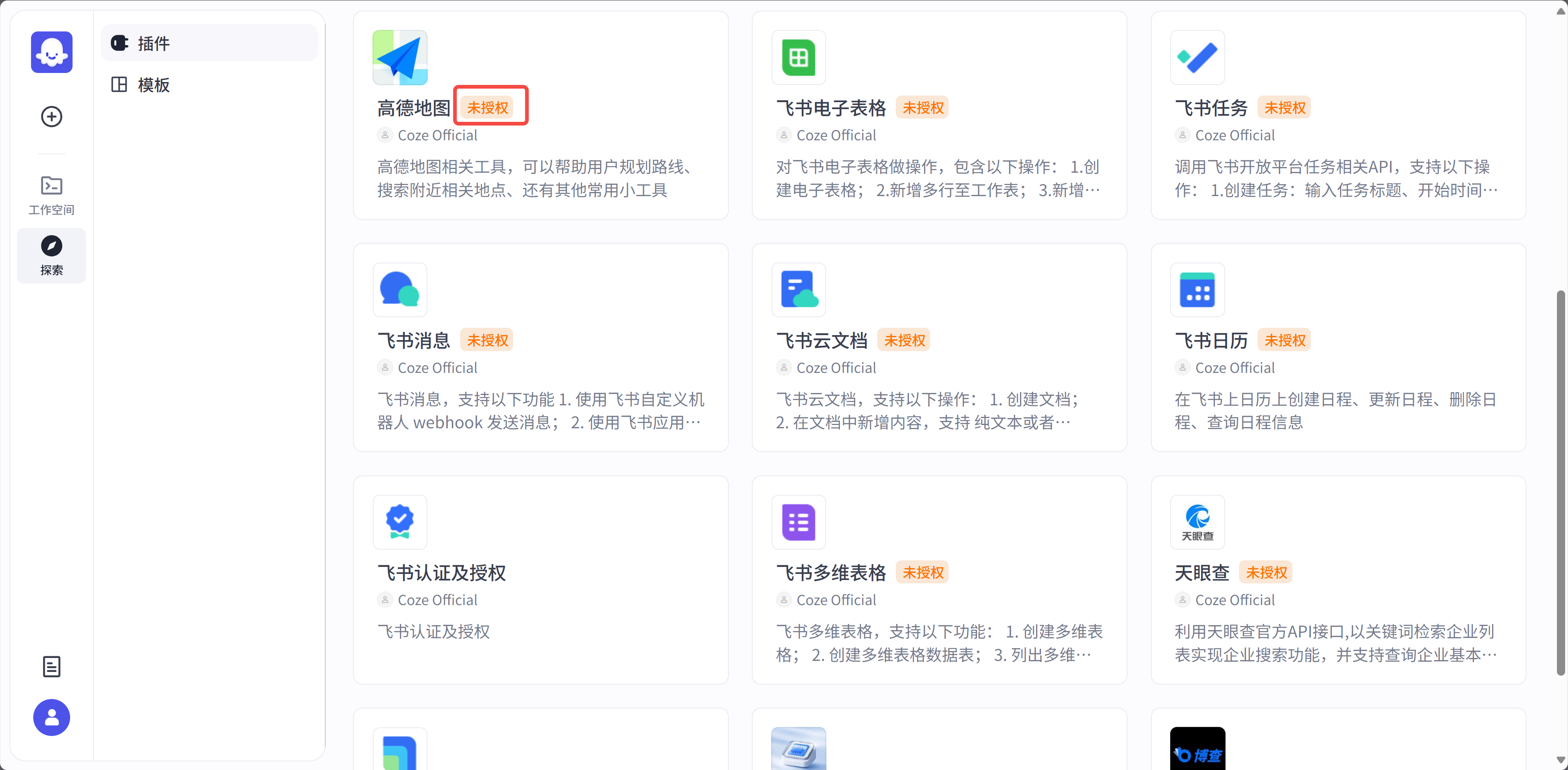Click the Coze logo in sidebar

pos(52,53)
